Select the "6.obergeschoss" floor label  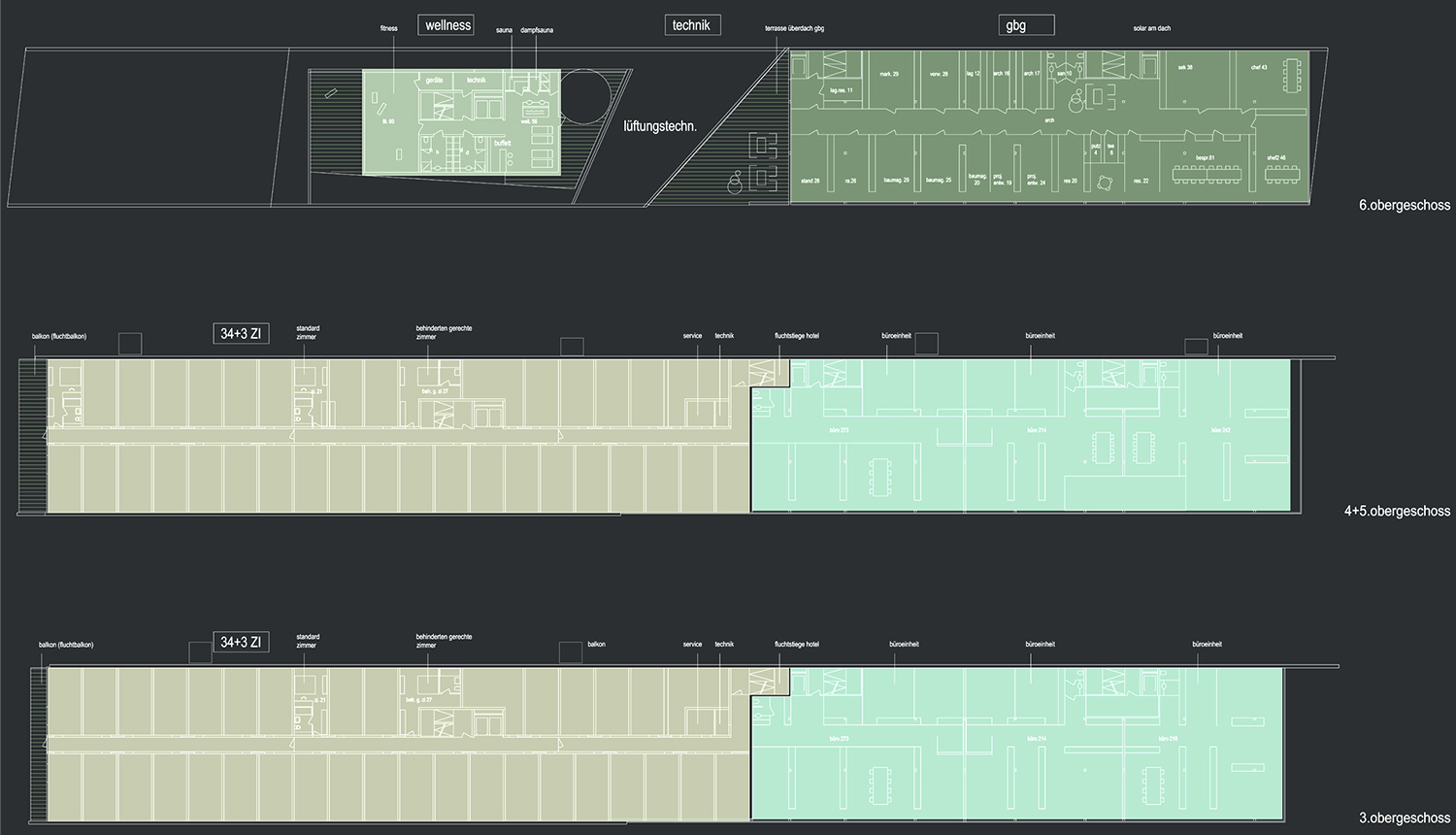coord(1404,206)
